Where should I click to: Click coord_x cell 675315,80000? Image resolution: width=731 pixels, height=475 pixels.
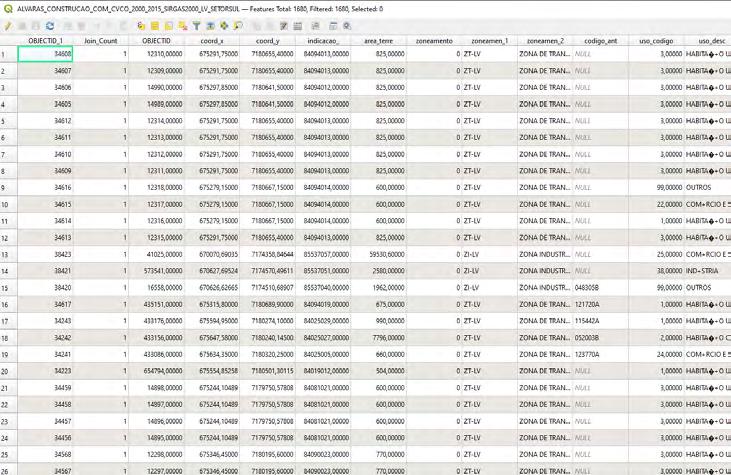212,304
